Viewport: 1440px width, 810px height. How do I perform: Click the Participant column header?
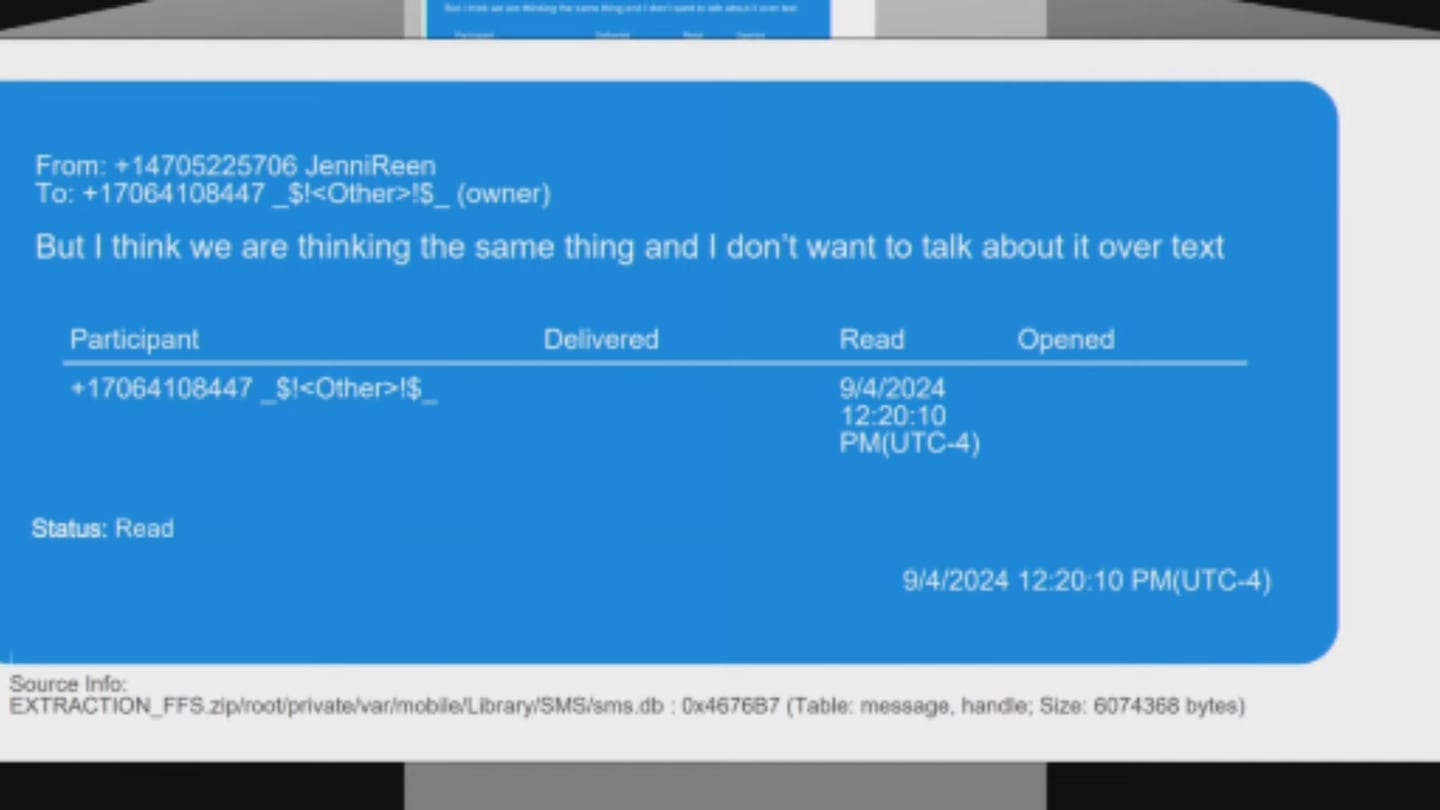pyautogui.click(x=134, y=340)
